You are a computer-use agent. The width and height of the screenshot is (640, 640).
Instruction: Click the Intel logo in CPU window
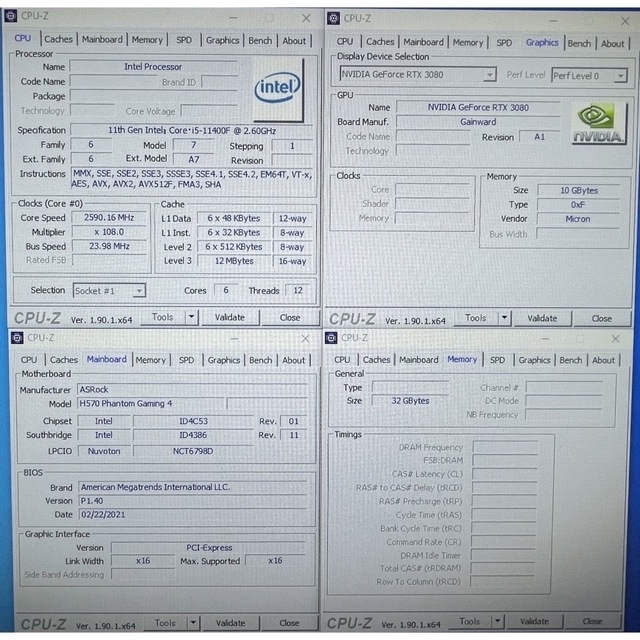pos(278,89)
